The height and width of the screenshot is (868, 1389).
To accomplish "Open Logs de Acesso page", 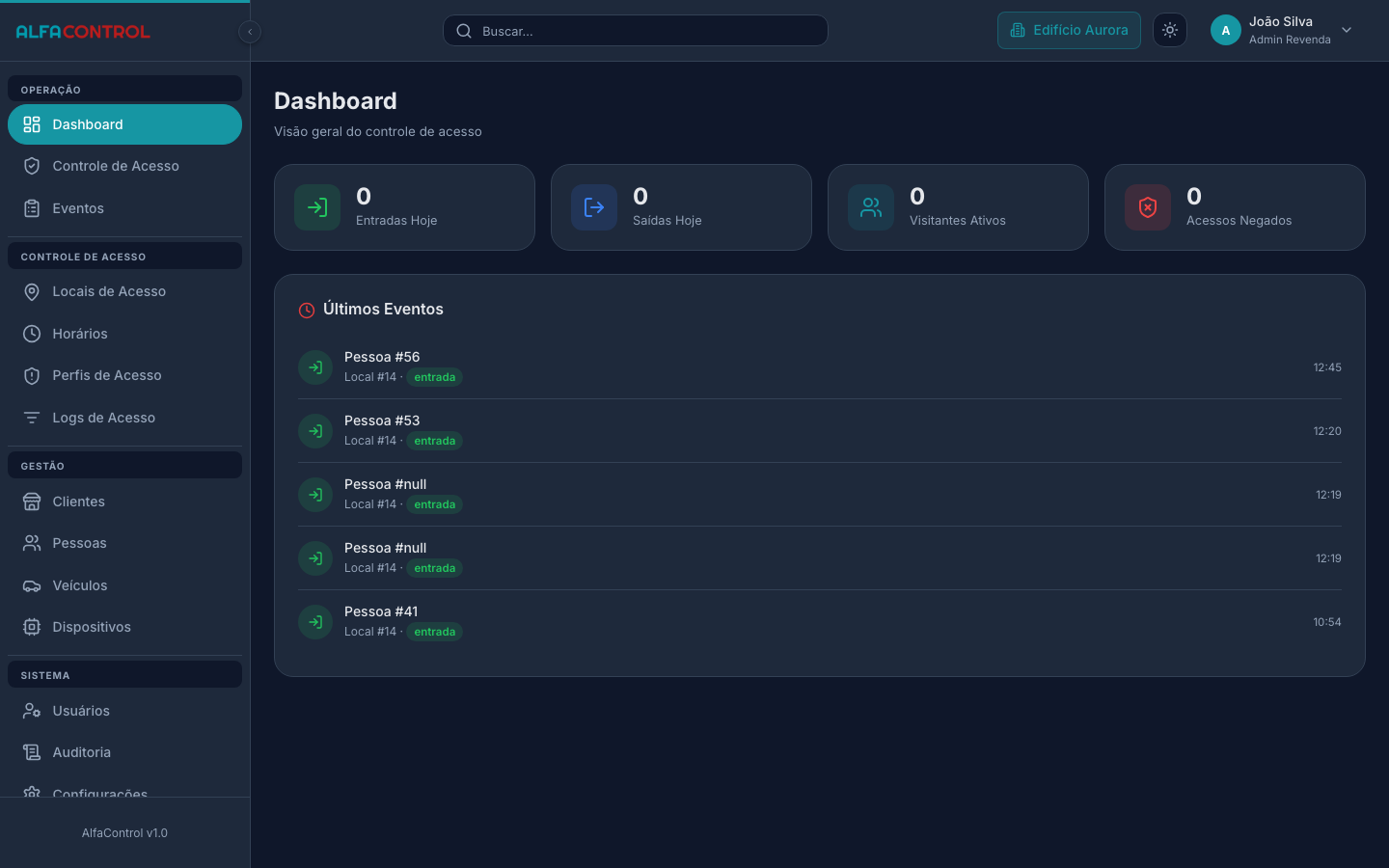I will tap(124, 418).
